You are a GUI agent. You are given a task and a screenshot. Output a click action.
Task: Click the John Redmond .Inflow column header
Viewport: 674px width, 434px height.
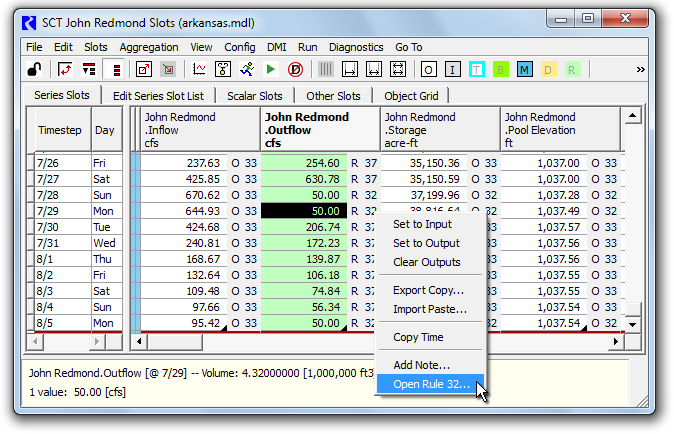(200, 129)
